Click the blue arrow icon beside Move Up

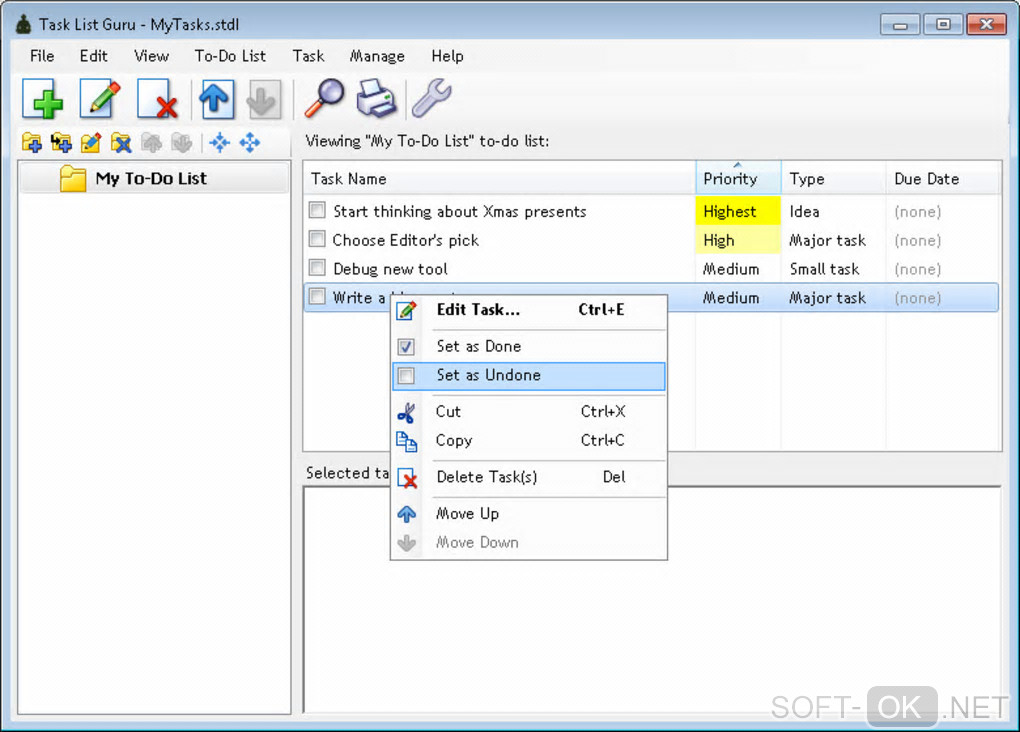tap(407, 514)
